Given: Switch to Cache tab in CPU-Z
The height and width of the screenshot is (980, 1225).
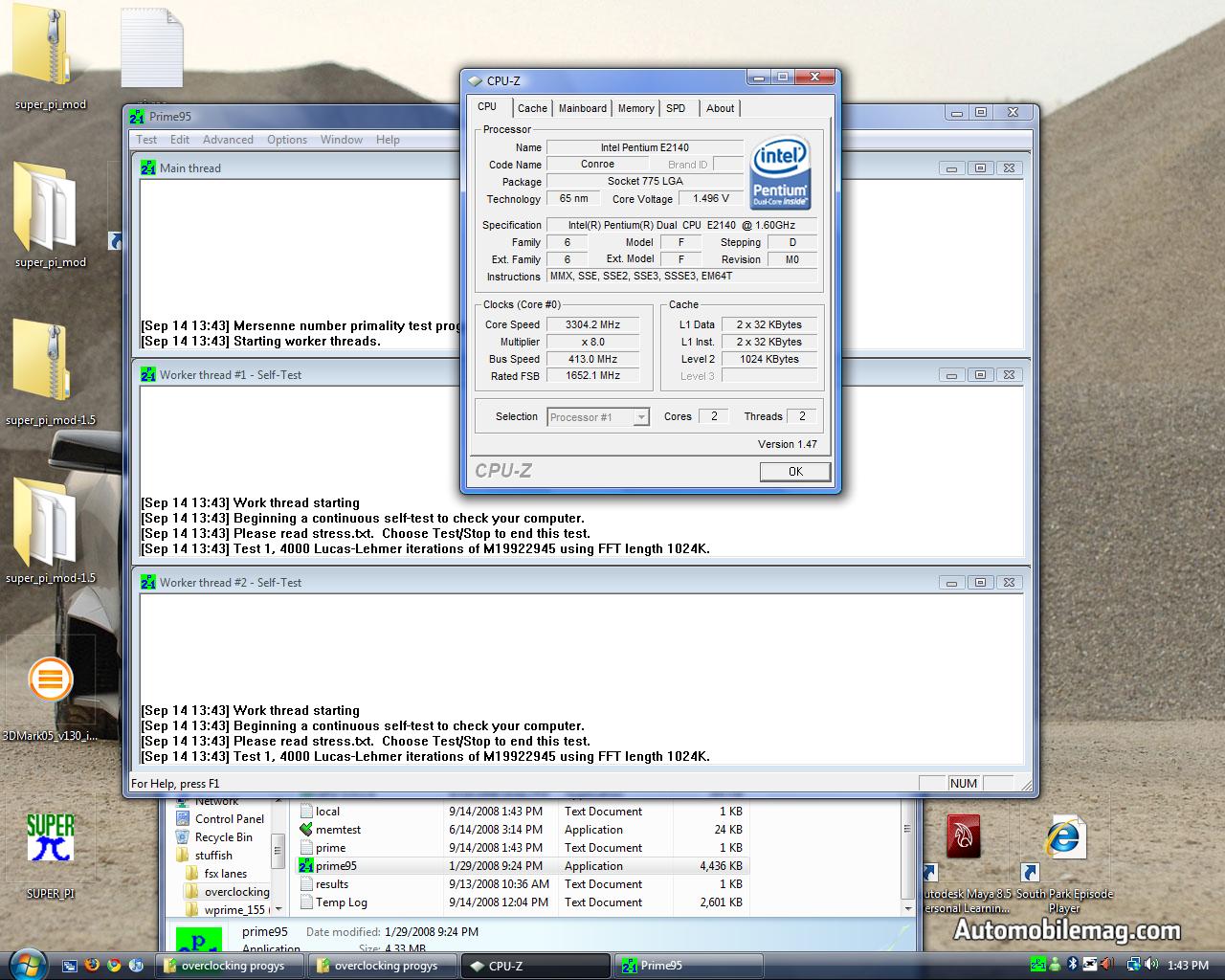Looking at the screenshot, I should pos(532,108).
